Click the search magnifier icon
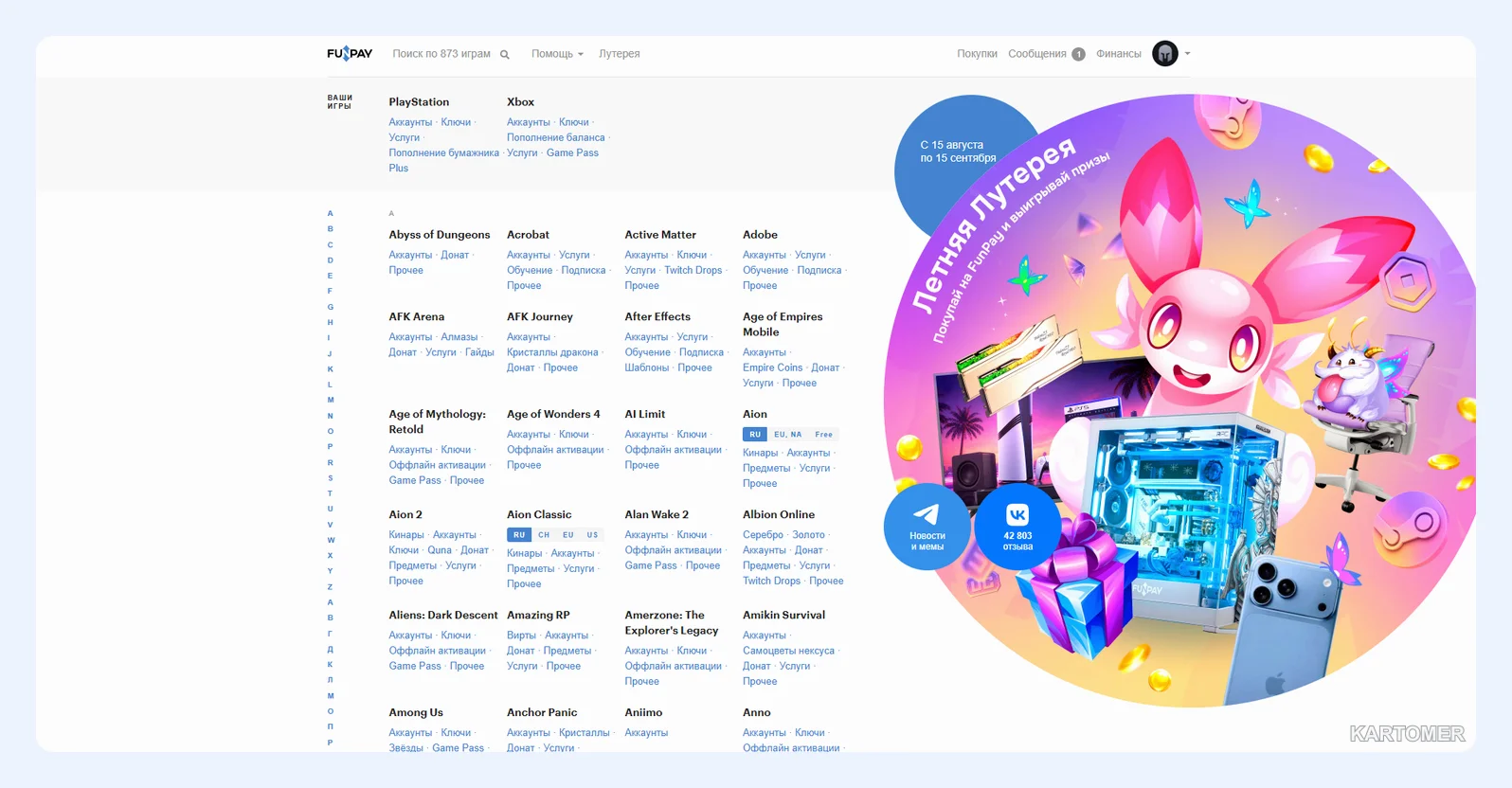The height and width of the screenshot is (788, 1512). (x=505, y=55)
